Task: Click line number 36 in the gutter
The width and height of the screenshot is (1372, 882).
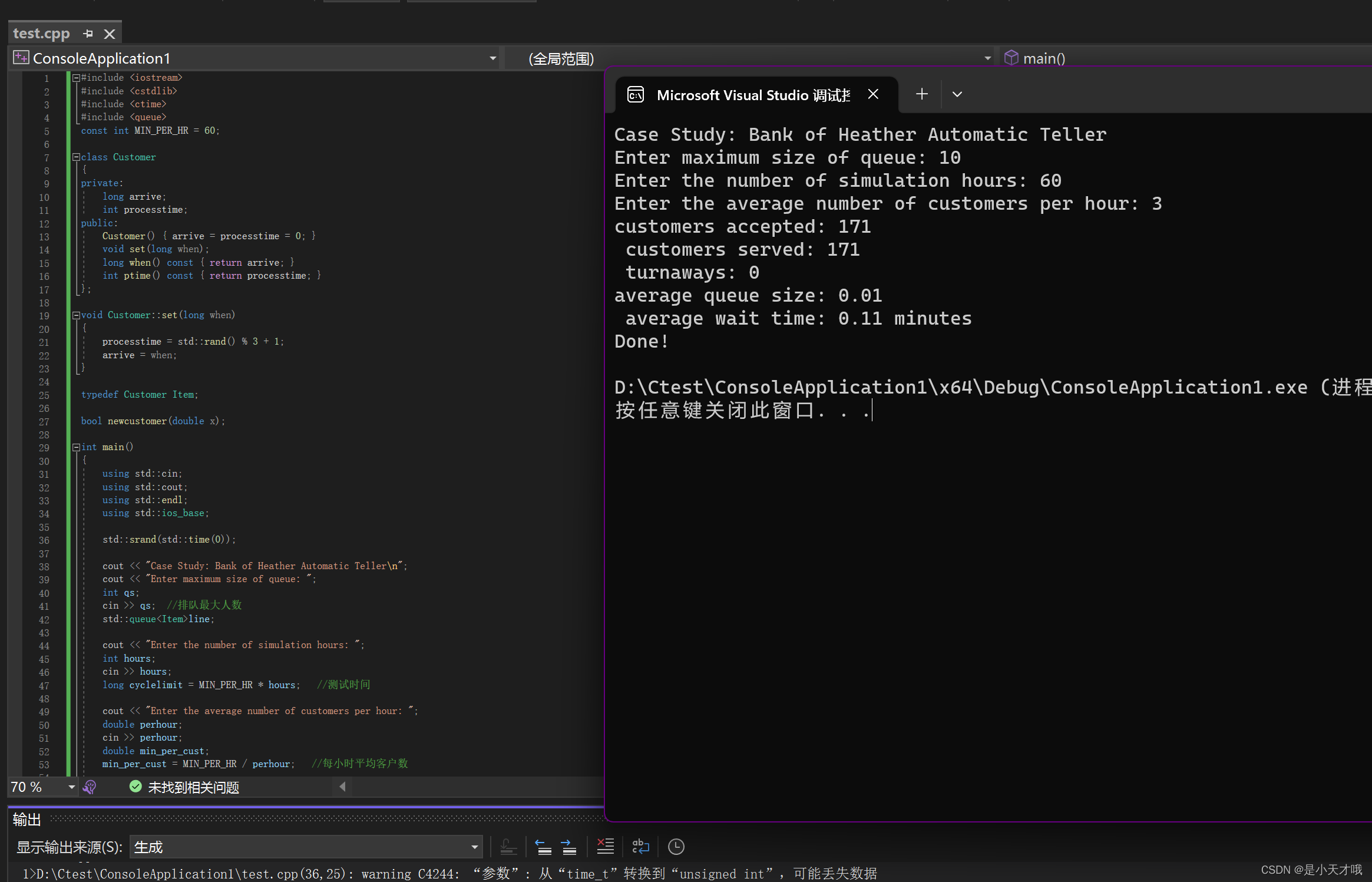Action: pyautogui.click(x=44, y=540)
